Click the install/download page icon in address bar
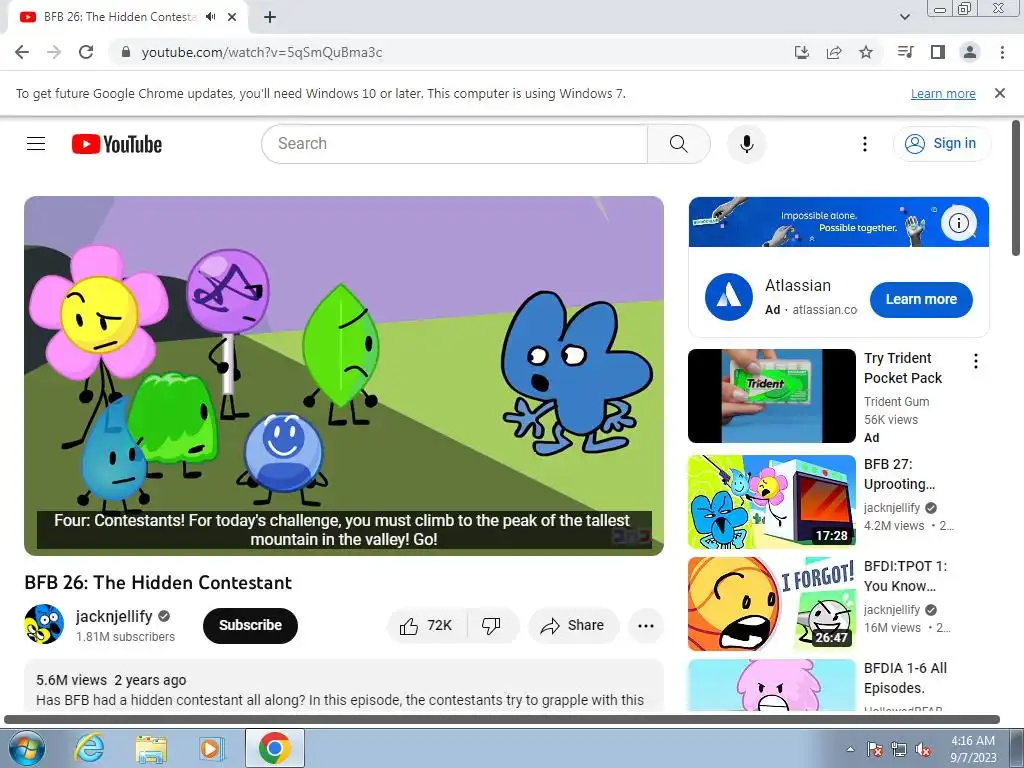The height and width of the screenshot is (768, 1024). pyautogui.click(x=802, y=52)
